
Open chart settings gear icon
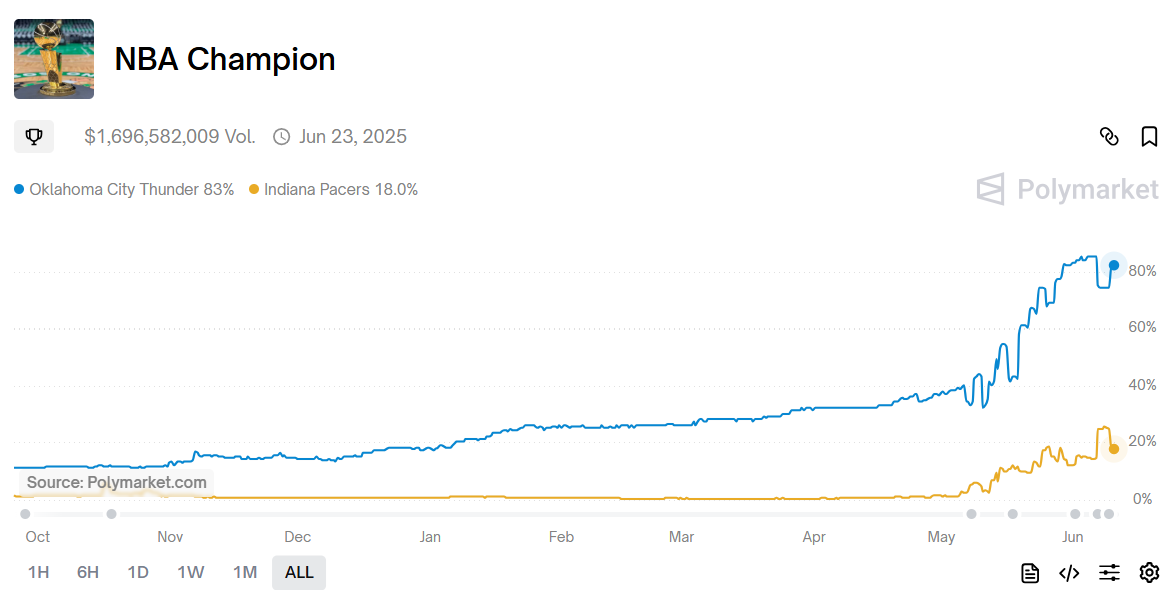(x=1149, y=573)
